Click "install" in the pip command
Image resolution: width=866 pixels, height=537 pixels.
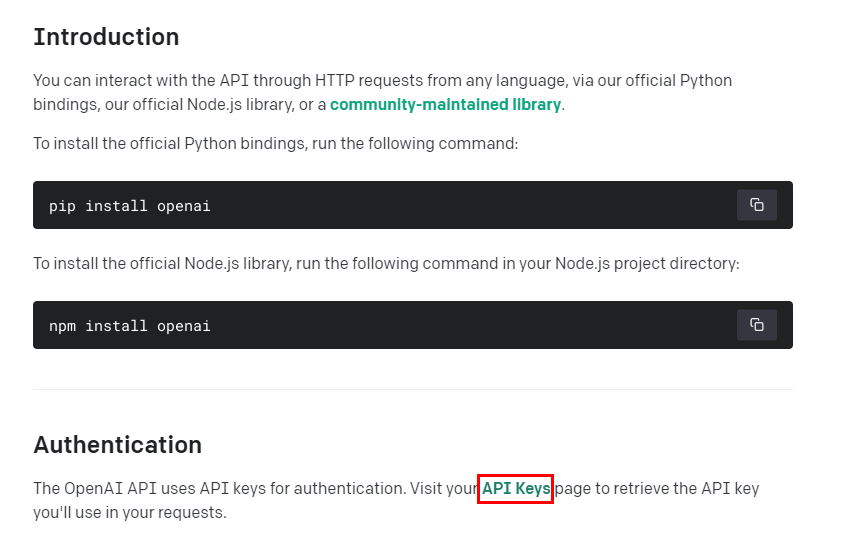[115, 206]
